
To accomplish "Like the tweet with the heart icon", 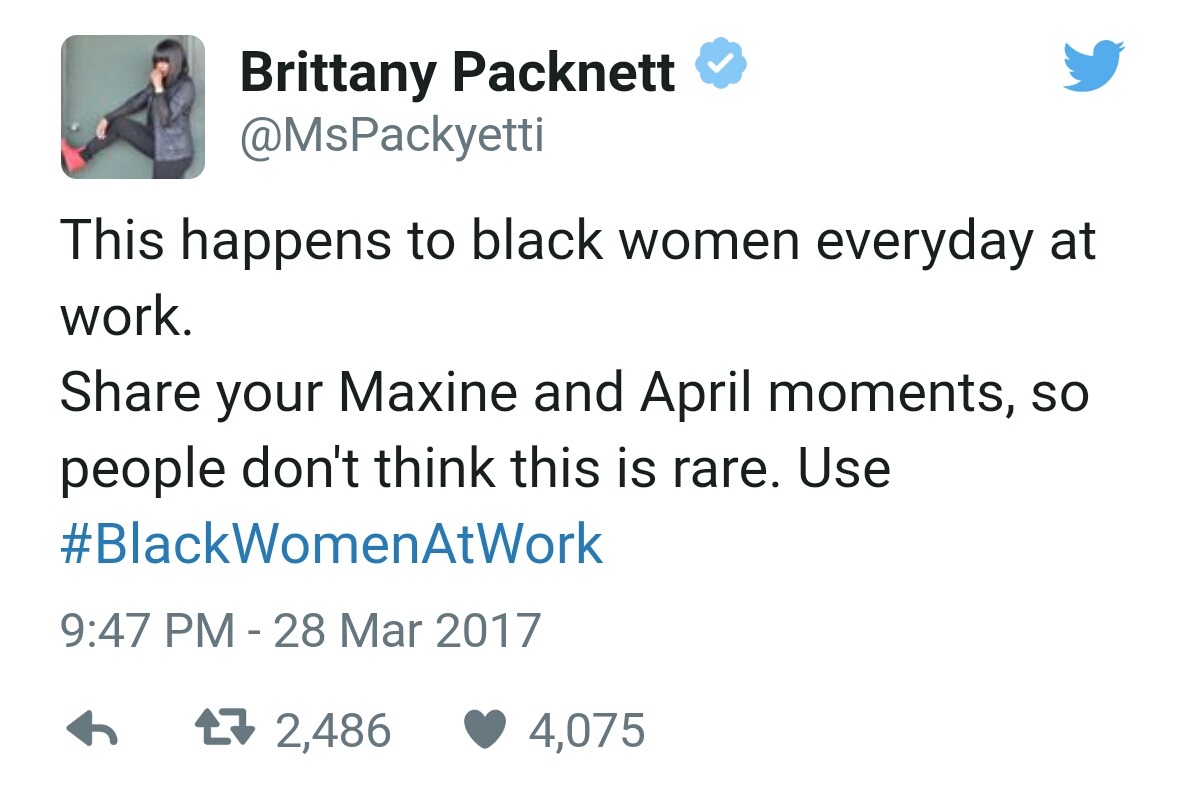I will point(489,731).
